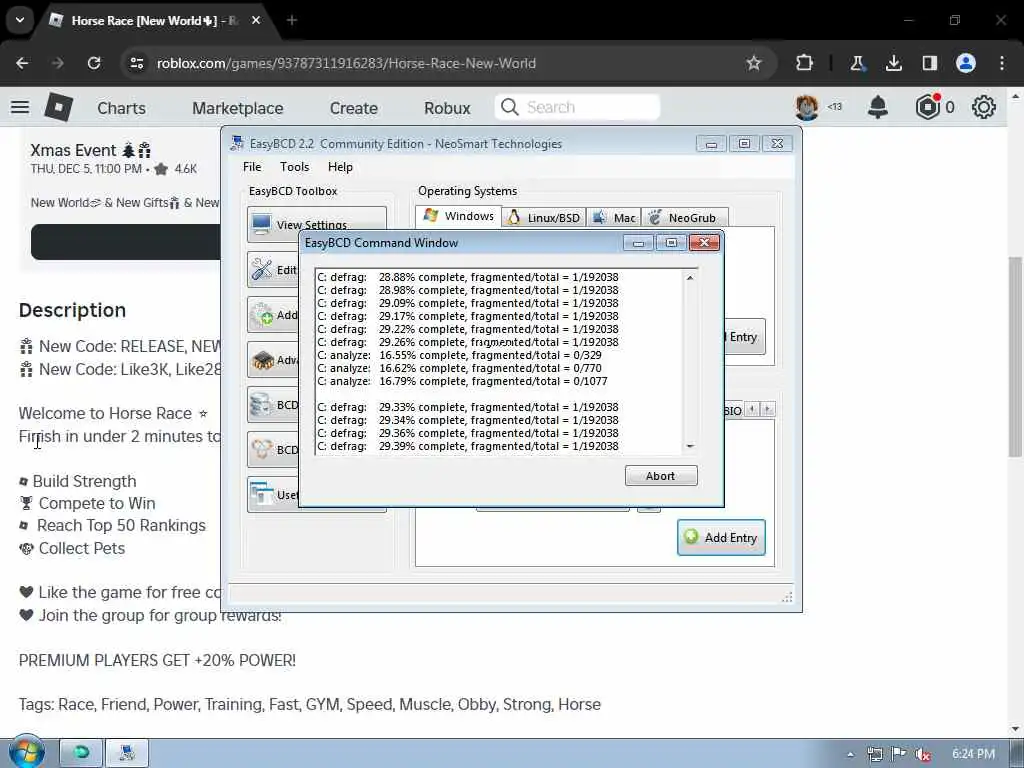Click lower Add Entry button

pyautogui.click(x=721, y=537)
